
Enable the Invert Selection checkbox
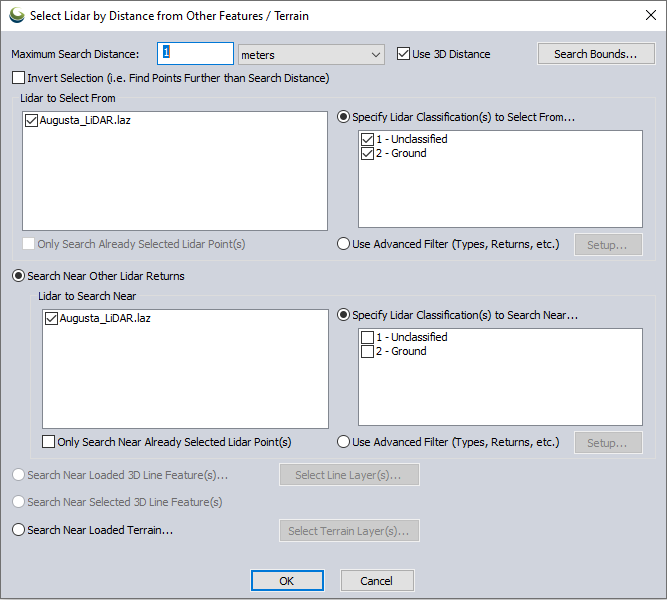pyautogui.click(x=19, y=78)
